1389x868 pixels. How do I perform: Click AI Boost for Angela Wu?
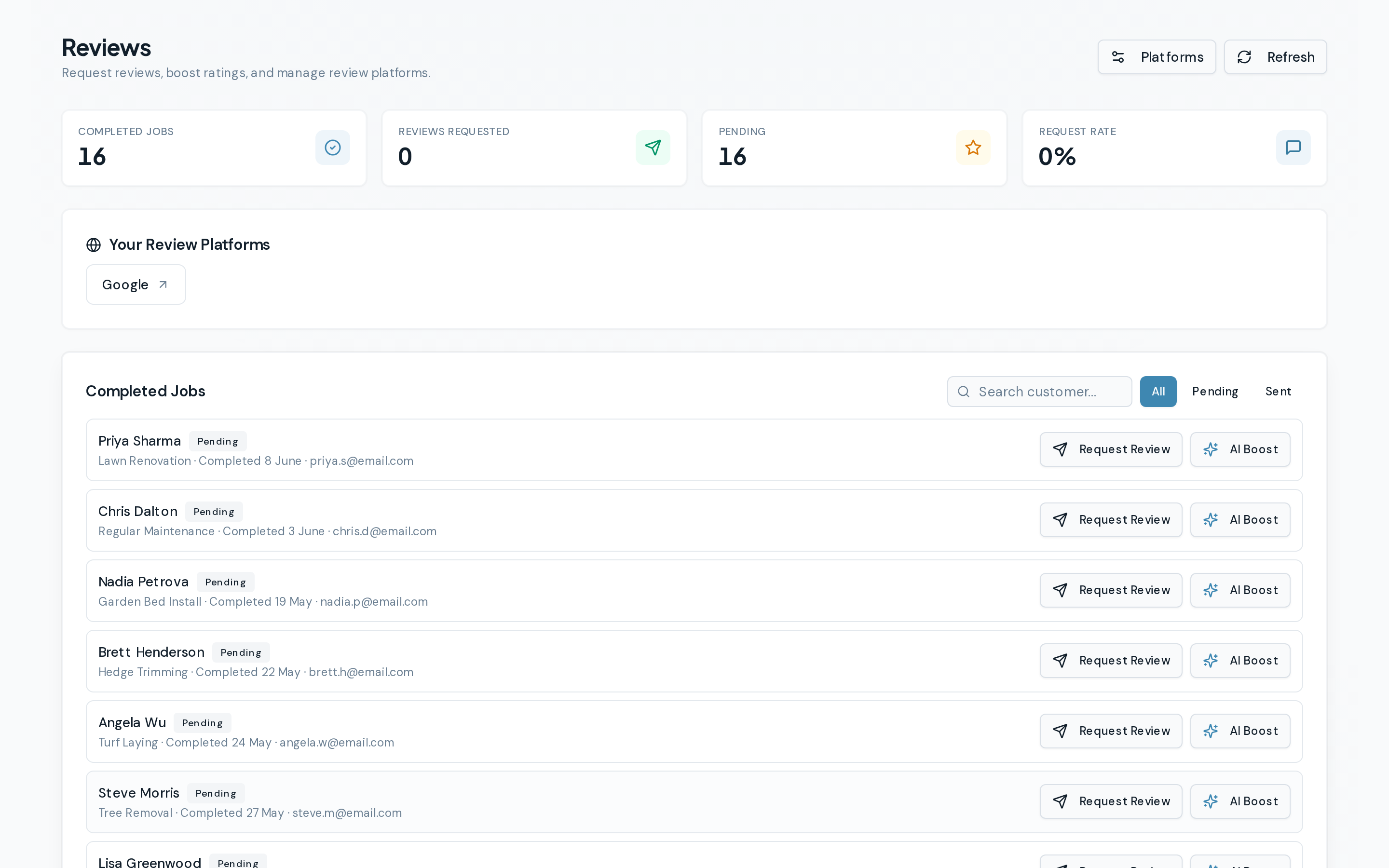coord(1240,732)
